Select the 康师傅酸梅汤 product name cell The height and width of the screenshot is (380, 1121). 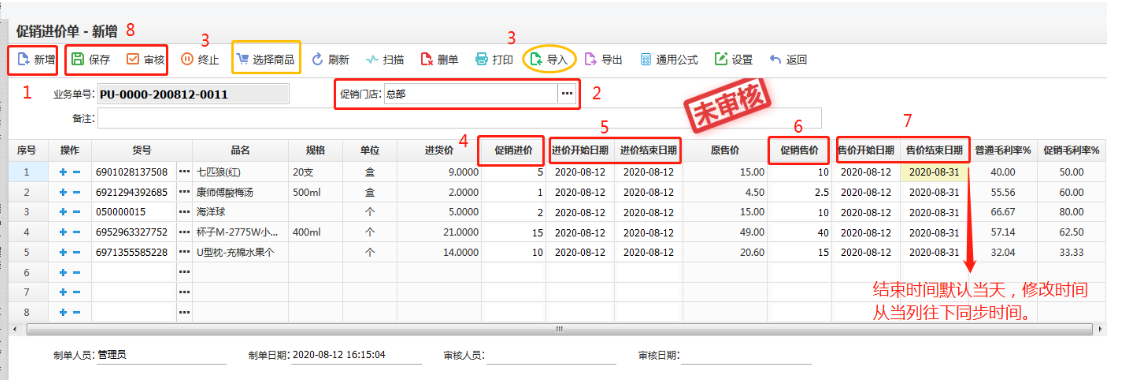tap(240, 192)
